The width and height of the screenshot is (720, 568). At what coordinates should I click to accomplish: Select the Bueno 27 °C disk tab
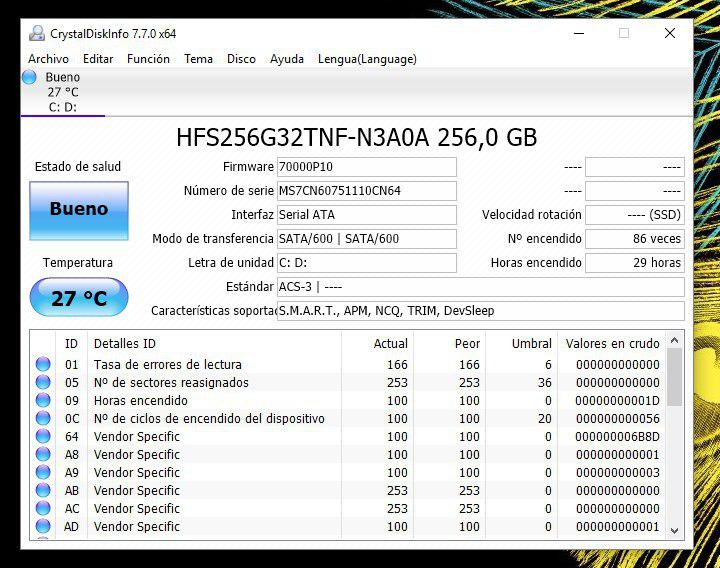[63, 92]
